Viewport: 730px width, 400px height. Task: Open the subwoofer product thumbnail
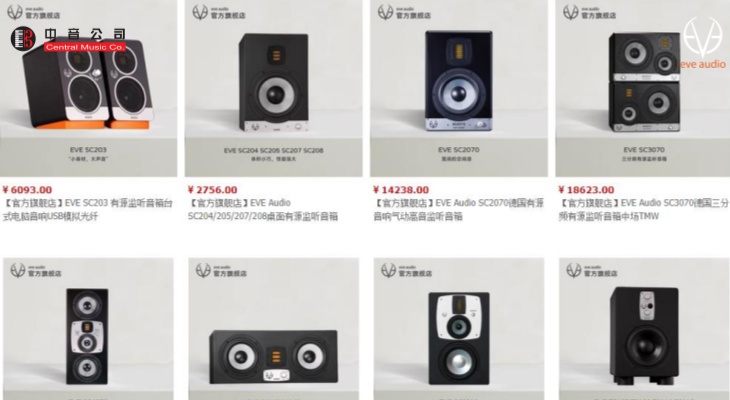pyautogui.click(x=644, y=329)
